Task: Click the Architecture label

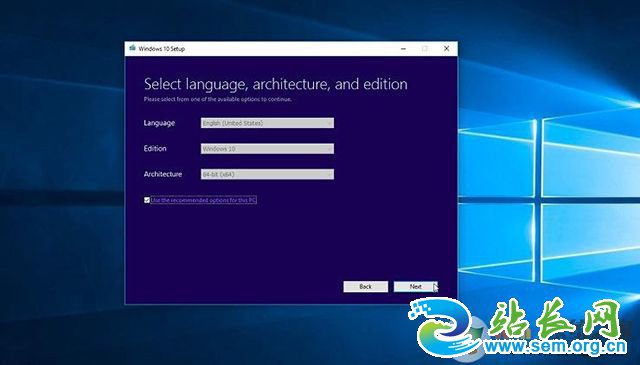Action: pos(163,174)
